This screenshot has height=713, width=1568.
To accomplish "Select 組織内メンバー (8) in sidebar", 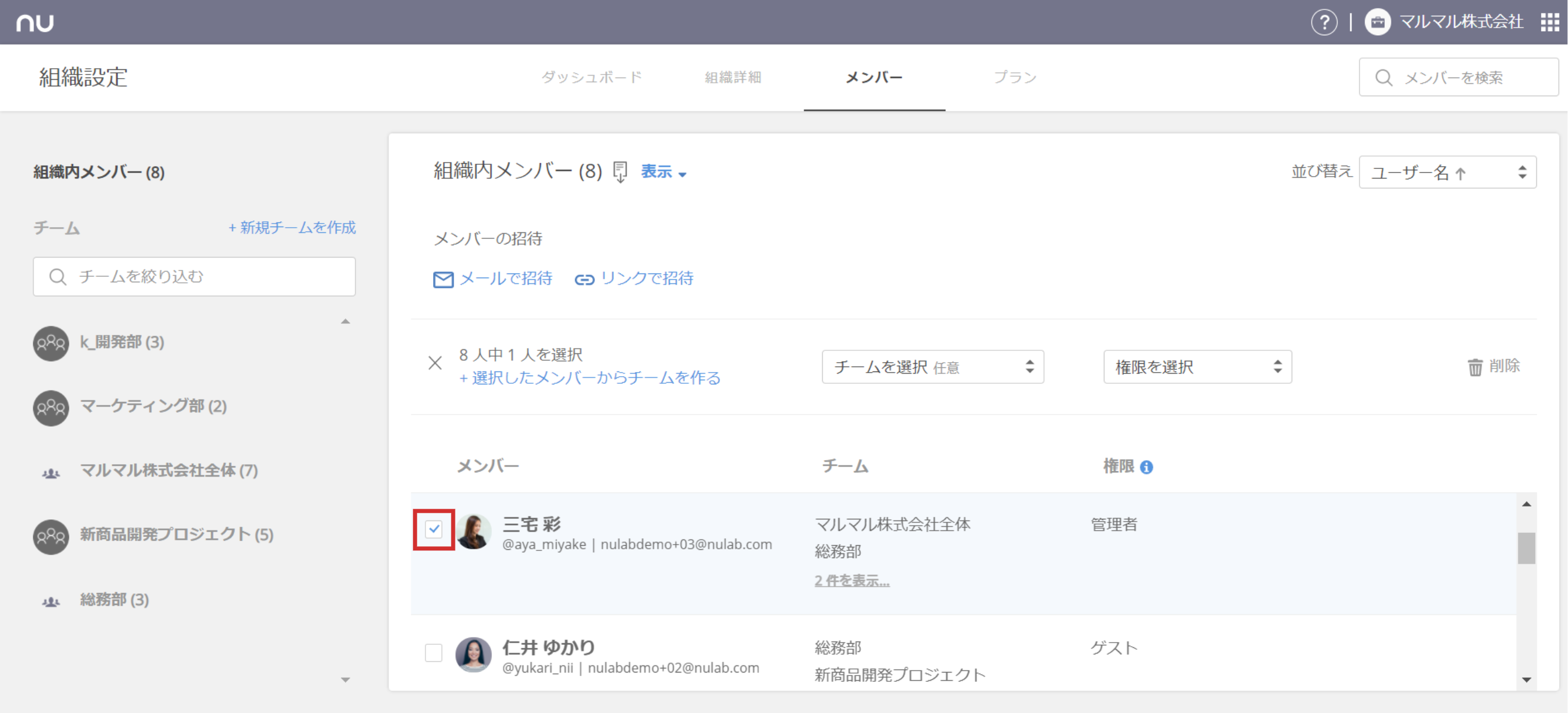I will click(99, 173).
